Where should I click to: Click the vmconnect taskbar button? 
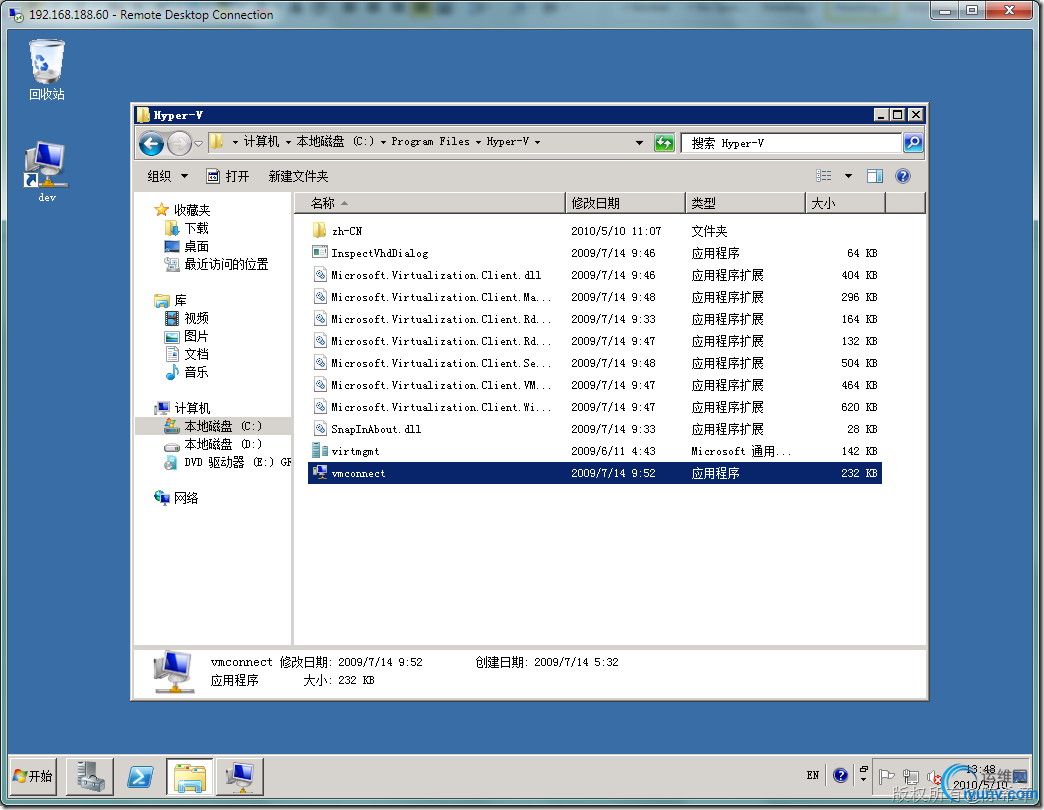click(x=240, y=776)
